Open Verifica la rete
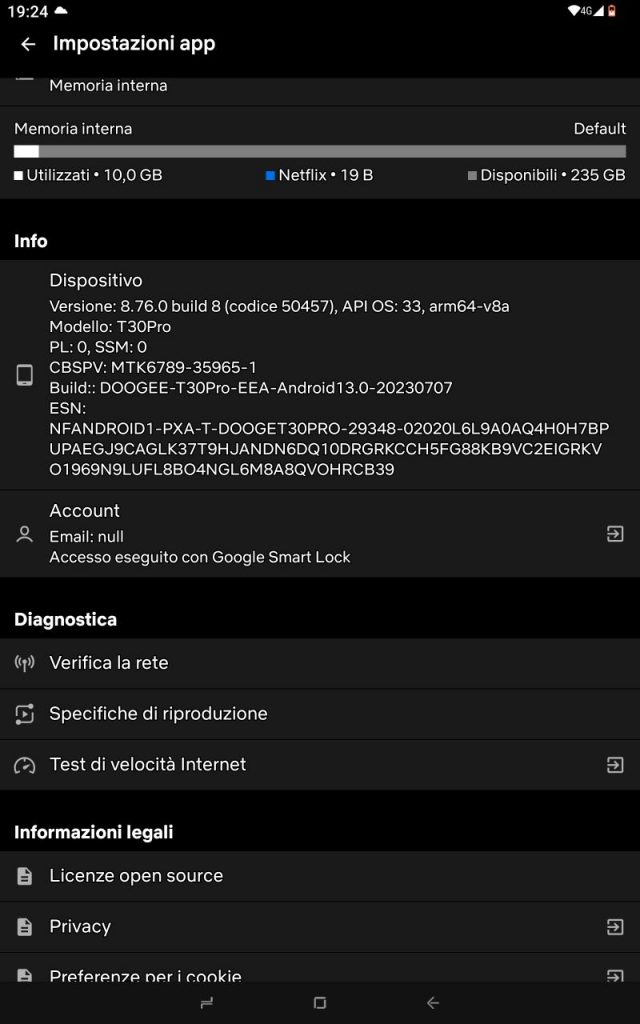This screenshot has height=1024, width=640. 109,663
